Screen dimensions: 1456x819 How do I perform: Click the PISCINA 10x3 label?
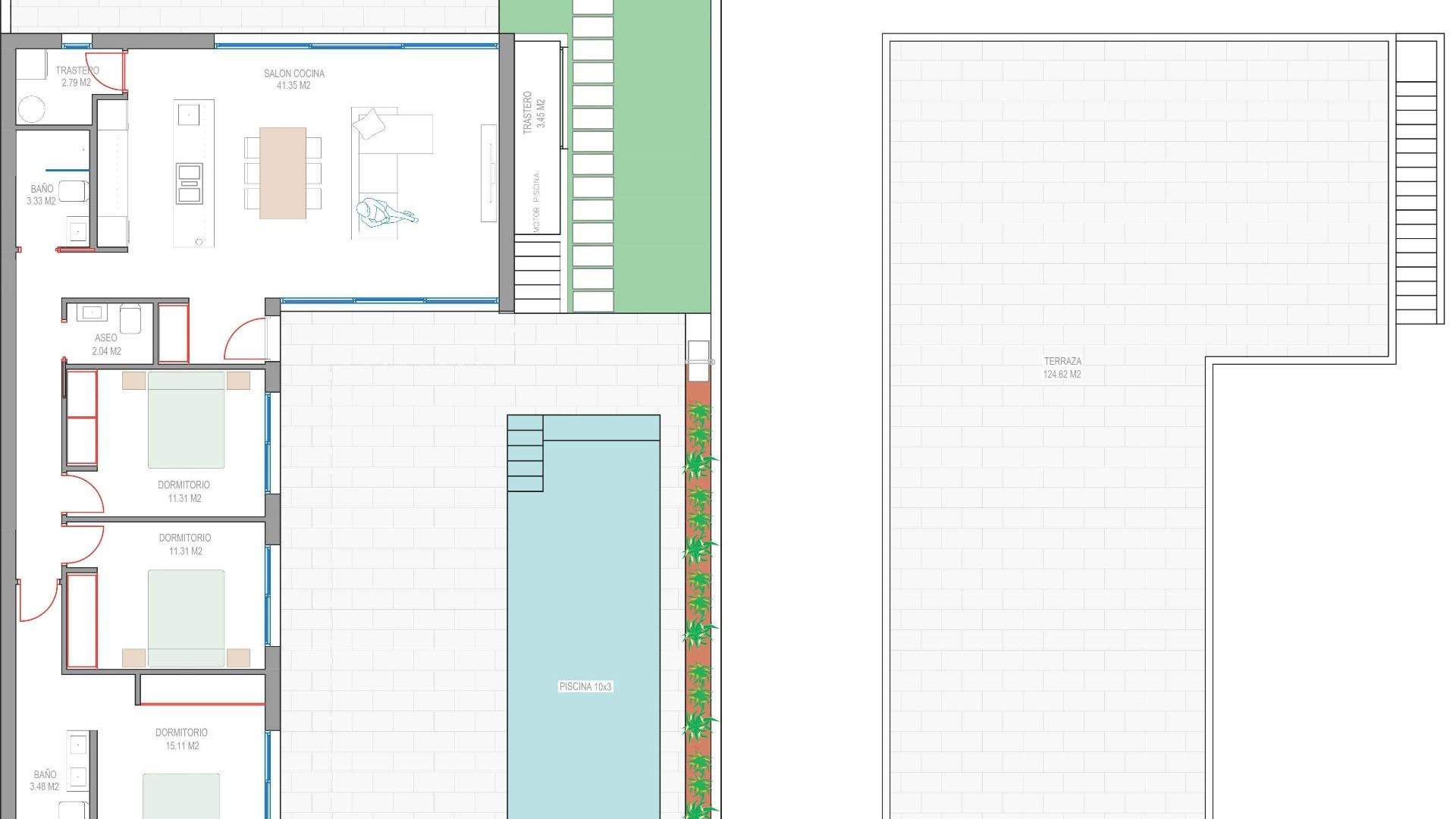click(x=585, y=686)
